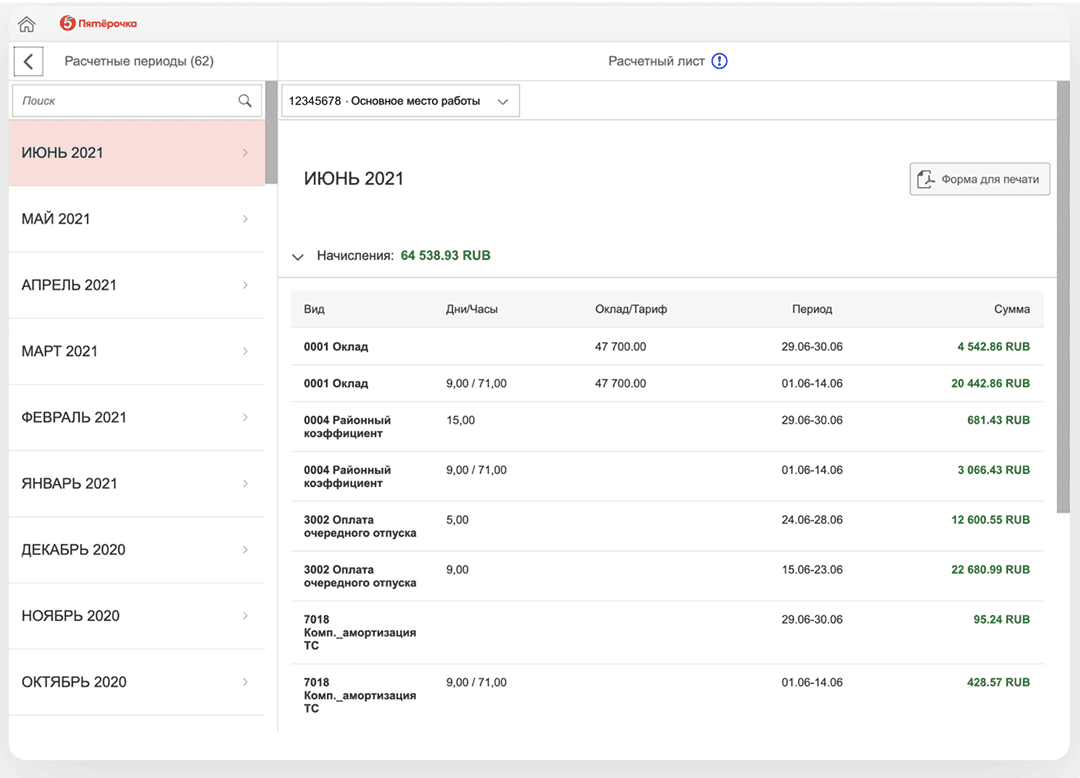
Task: Click the chevron on the ФЕВРАЛЬ 2021 row
Action: [x=245, y=417]
